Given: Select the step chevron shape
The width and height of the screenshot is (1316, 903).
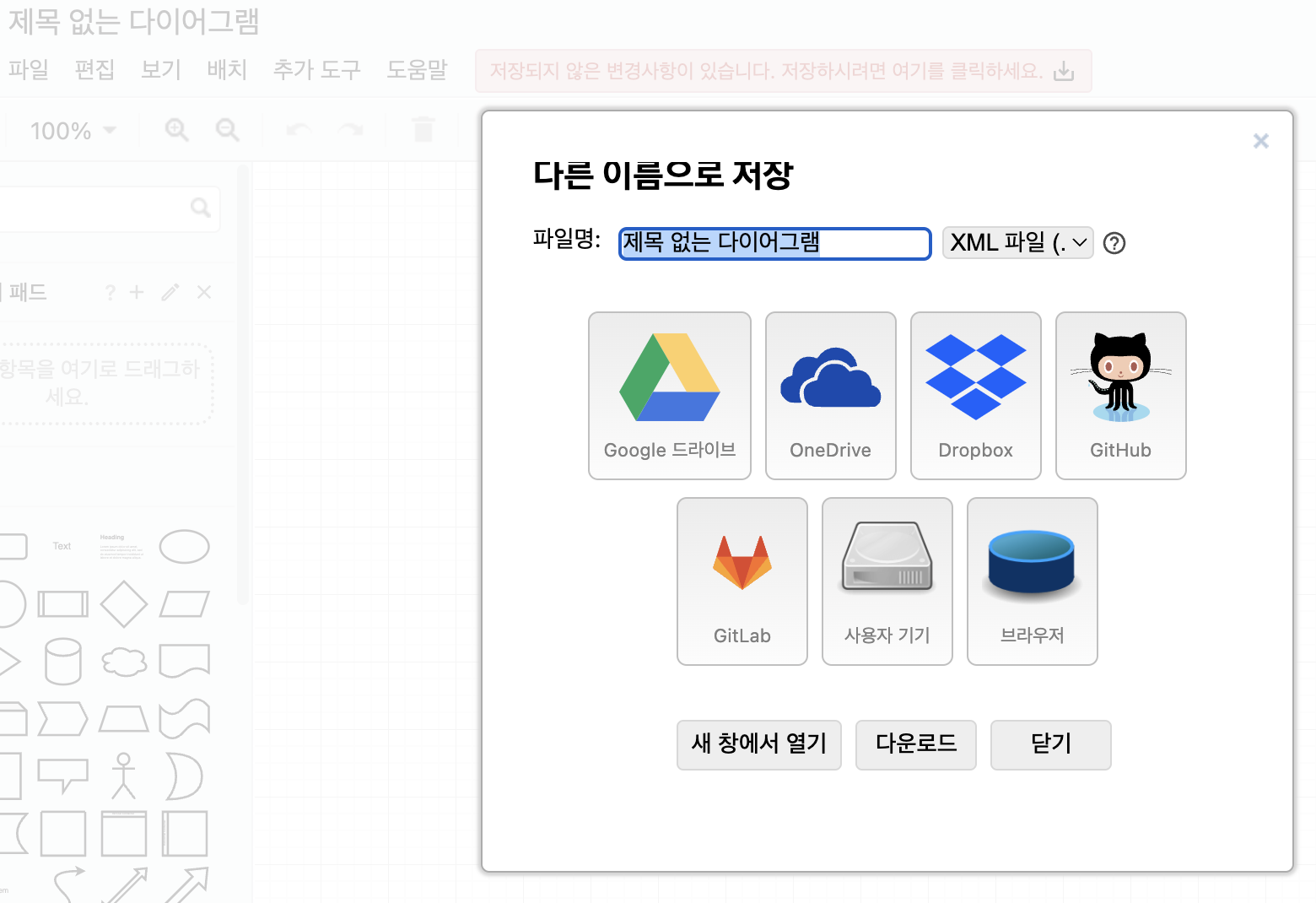Looking at the screenshot, I should [x=63, y=719].
